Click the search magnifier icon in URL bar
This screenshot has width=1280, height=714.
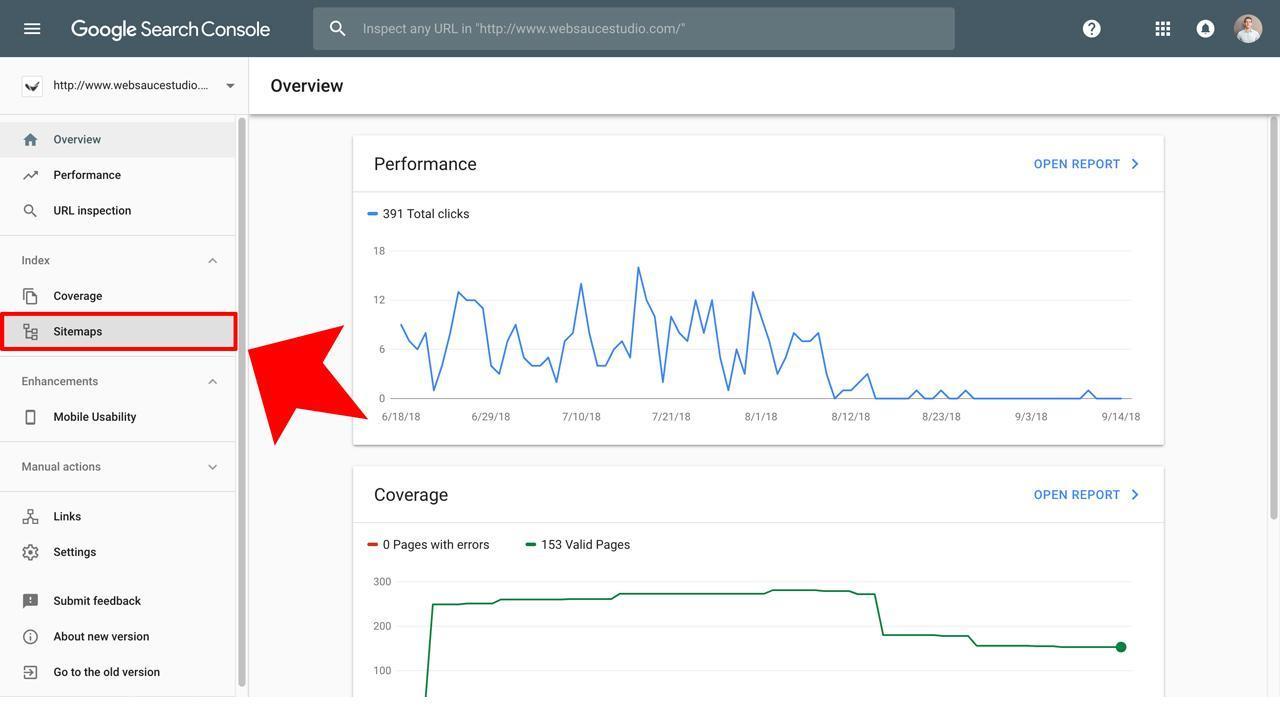pos(338,29)
